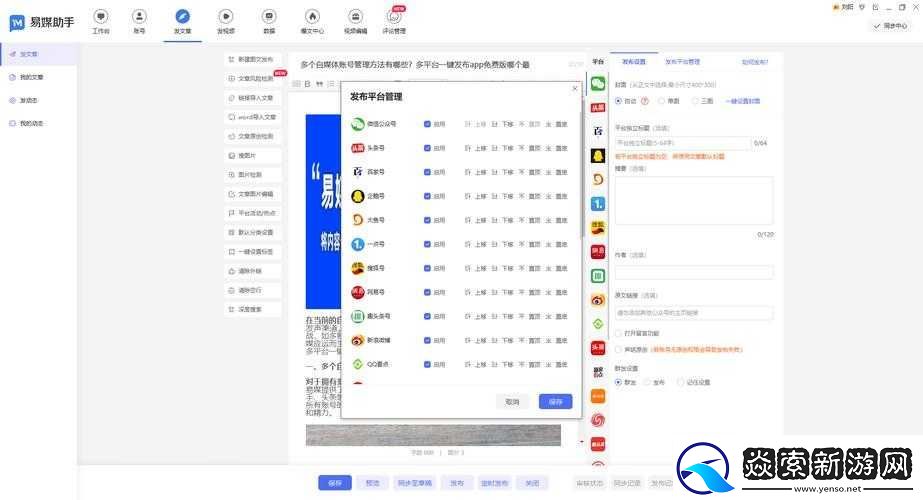The height and width of the screenshot is (500, 923).
Task: Close the 发布平台管理 dialog with X
Action: point(575,88)
